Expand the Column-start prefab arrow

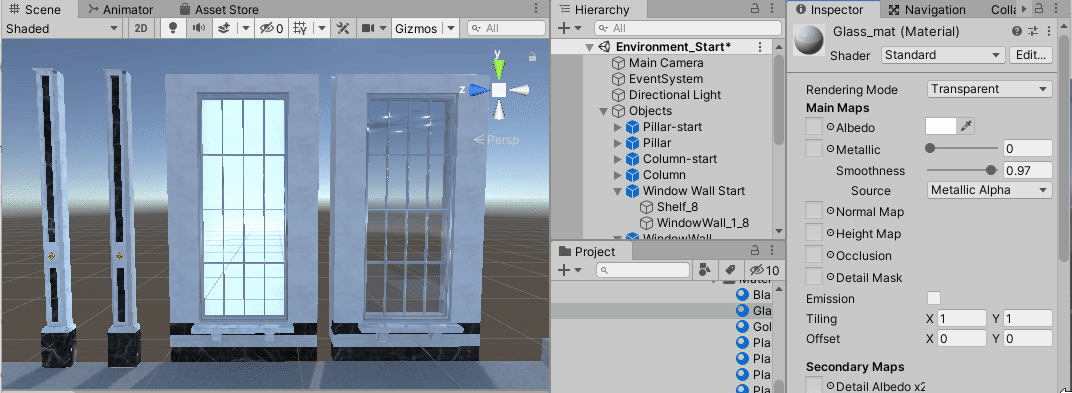[x=617, y=159]
